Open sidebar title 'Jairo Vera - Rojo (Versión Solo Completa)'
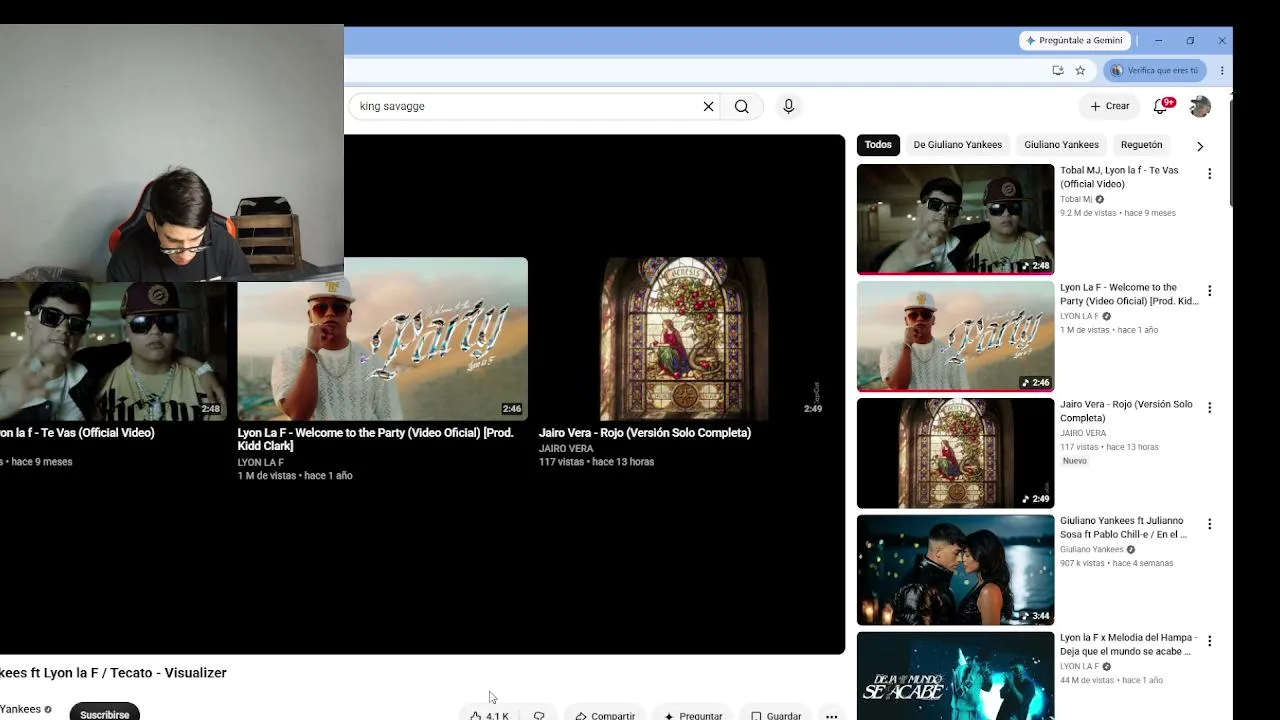 [x=1126, y=411]
